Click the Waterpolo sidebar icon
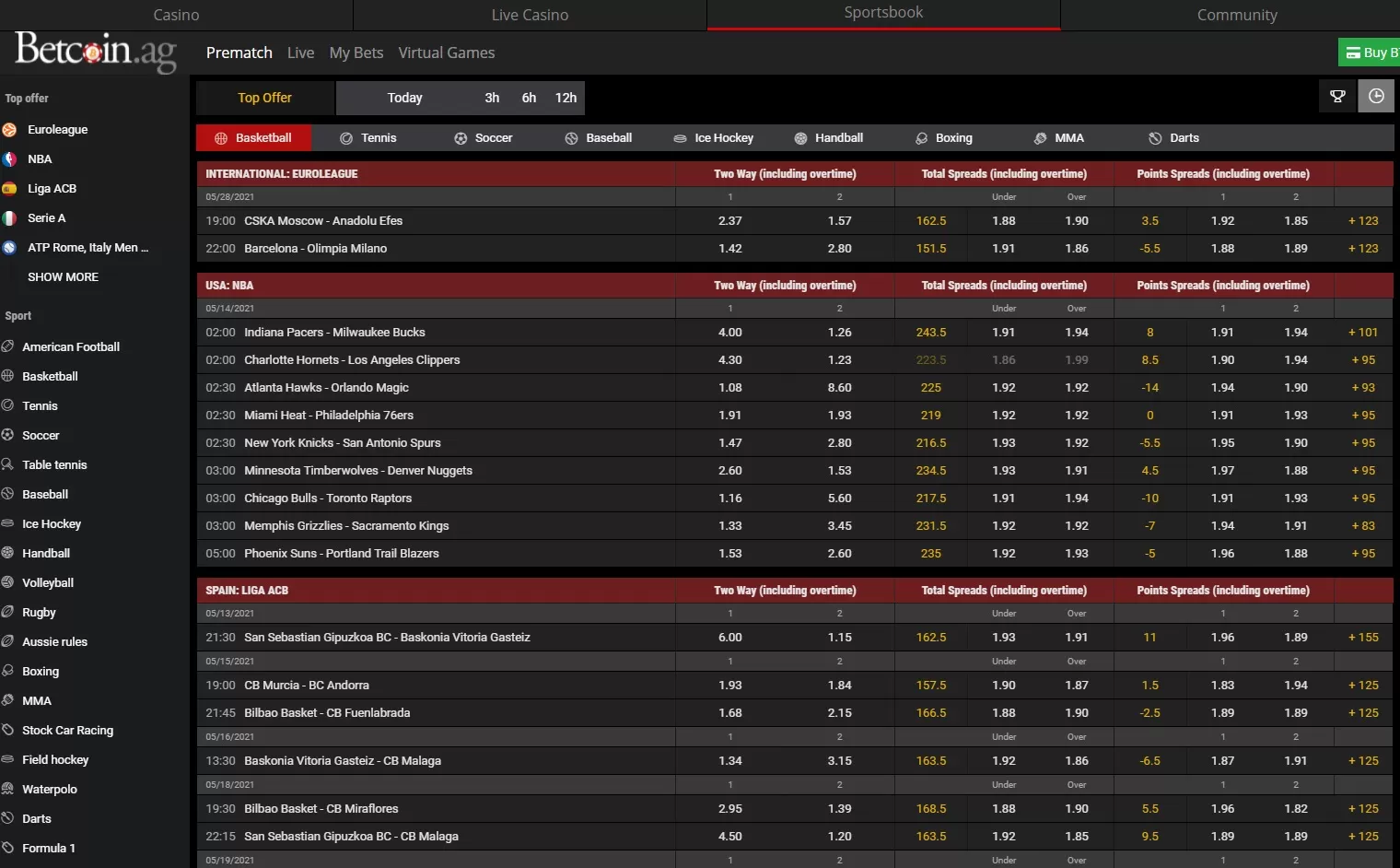This screenshot has width=1400, height=868. [x=7, y=789]
